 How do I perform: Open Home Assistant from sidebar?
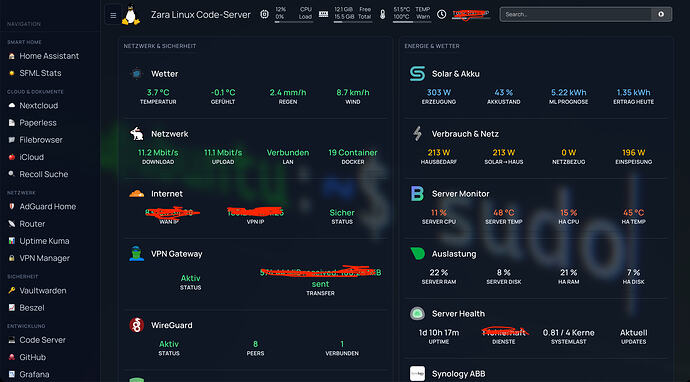click(43, 56)
